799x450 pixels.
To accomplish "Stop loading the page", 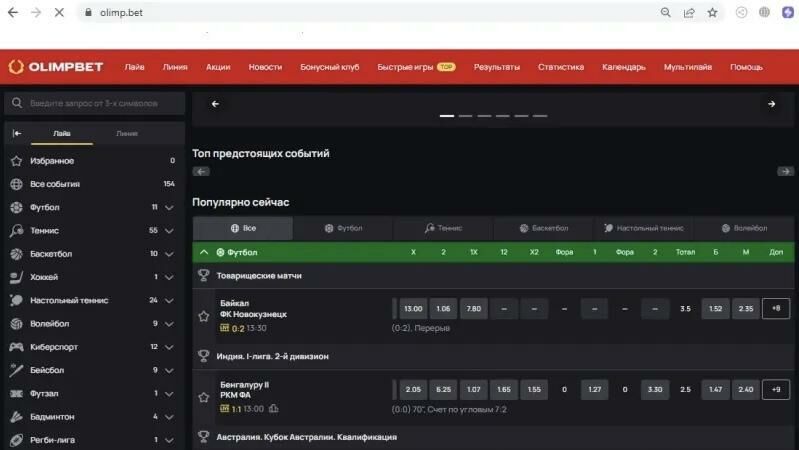I will coord(59,13).
